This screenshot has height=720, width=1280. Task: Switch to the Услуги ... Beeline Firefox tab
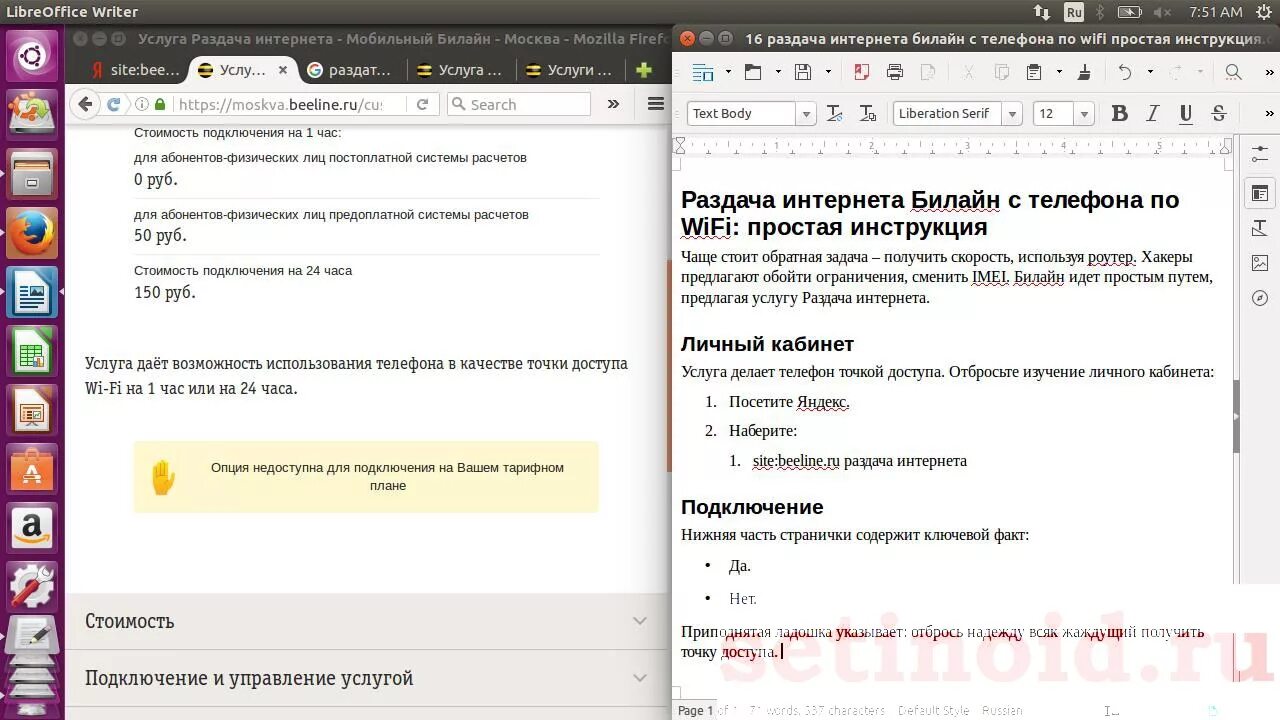[570, 70]
